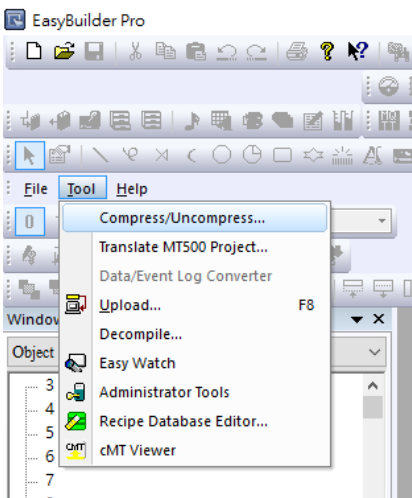Choose Upload... menu entry

point(195,305)
